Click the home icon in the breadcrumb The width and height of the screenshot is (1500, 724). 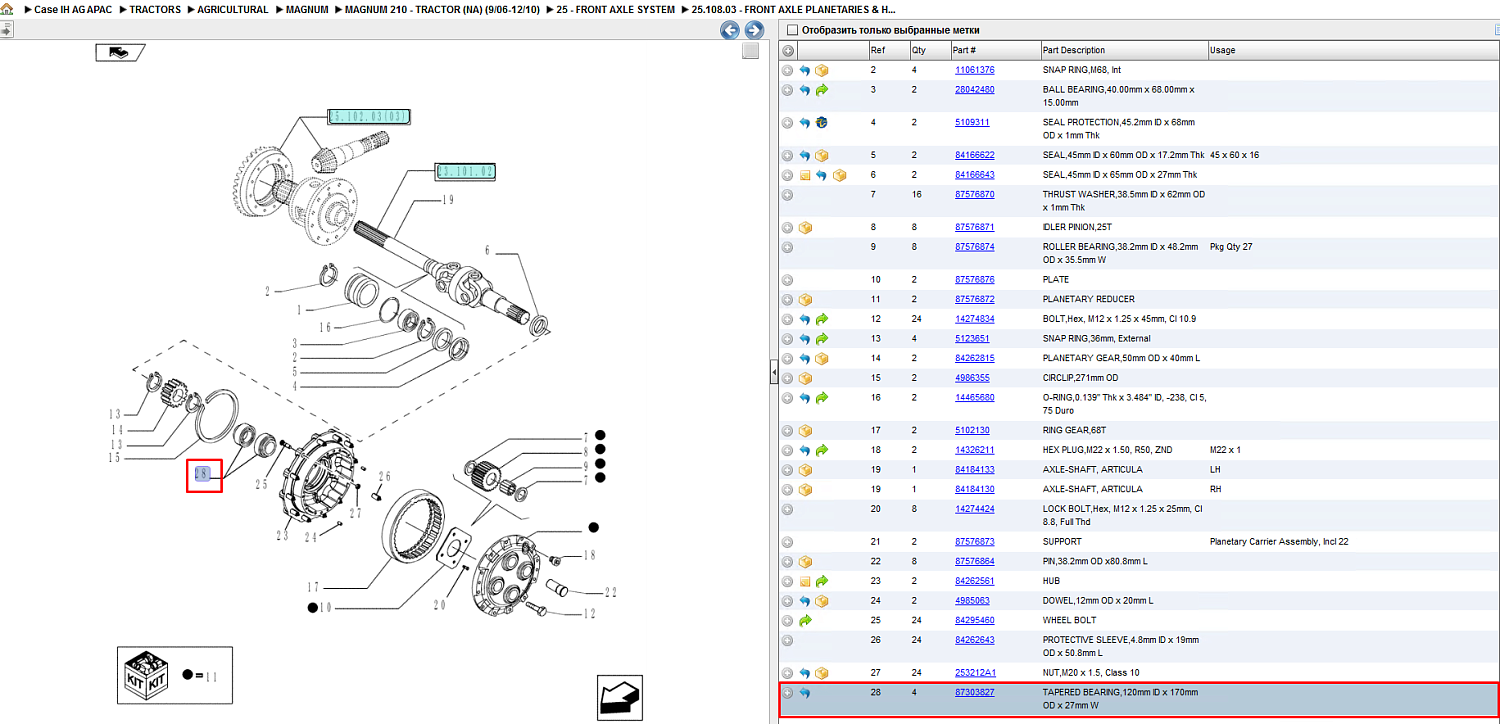[8, 9]
